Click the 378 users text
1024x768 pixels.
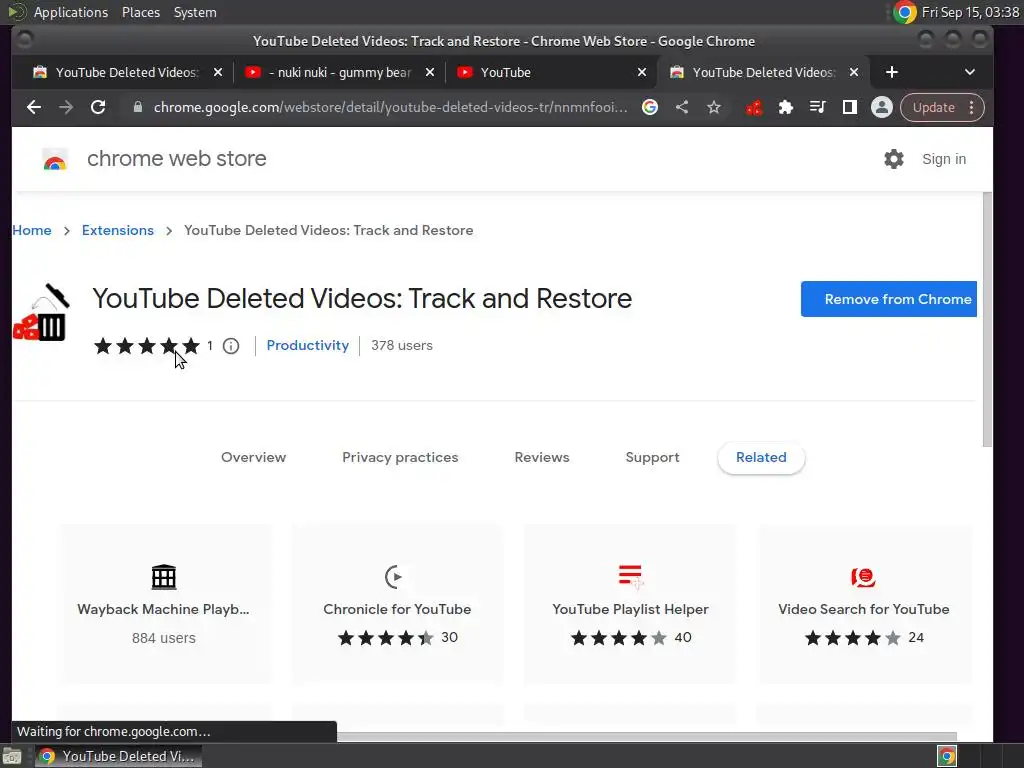[x=402, y=345]
